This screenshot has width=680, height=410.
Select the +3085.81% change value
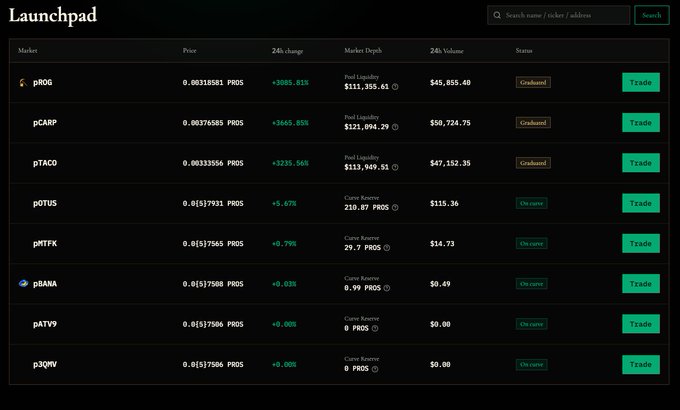pyautogui.click(x=290, y=82)
